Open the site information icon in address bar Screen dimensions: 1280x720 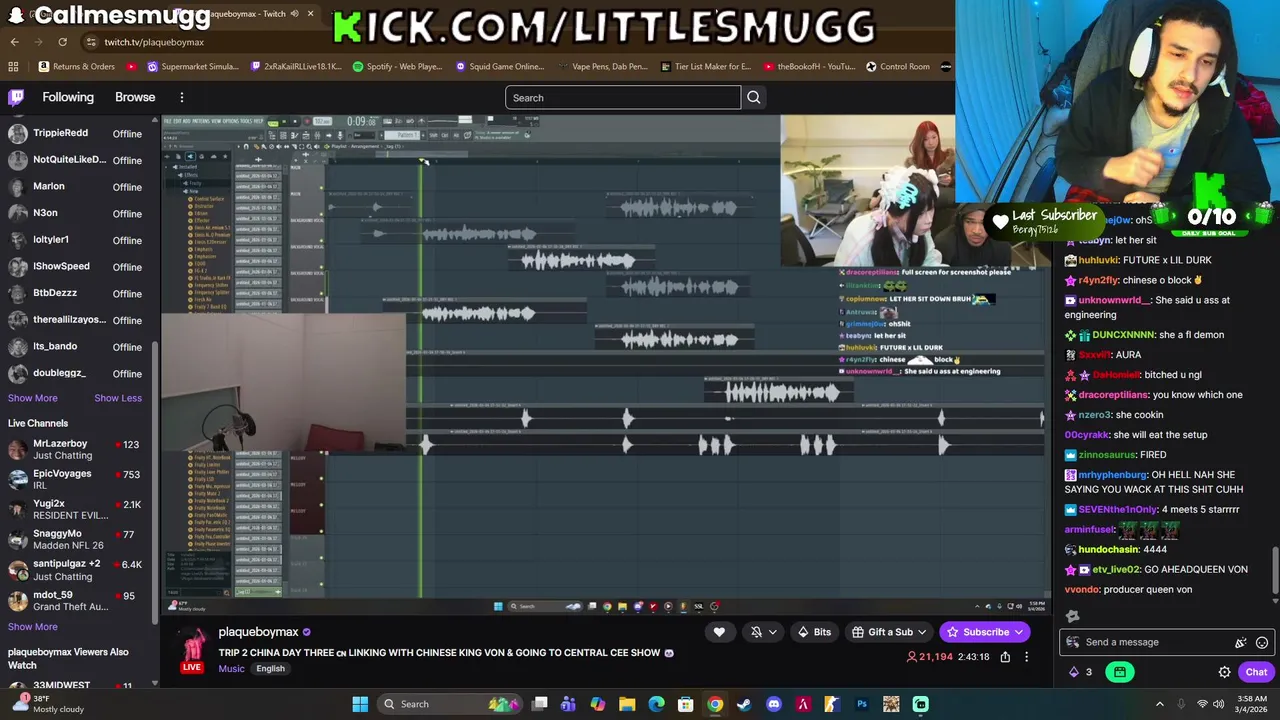(x=91, y=42)
